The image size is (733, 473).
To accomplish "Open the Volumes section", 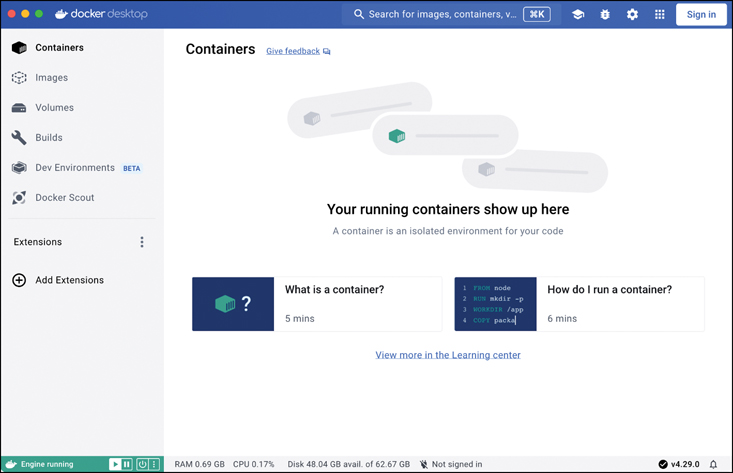I will (54, 108).
